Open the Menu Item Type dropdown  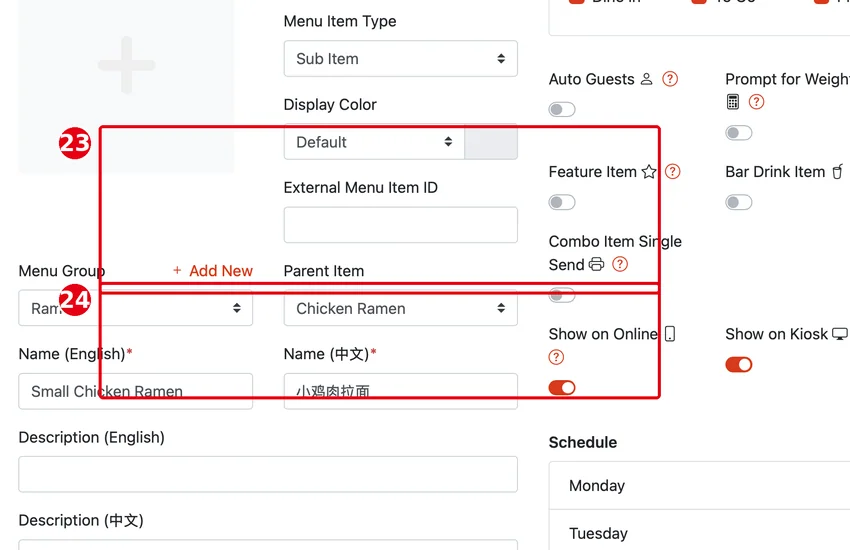click(401, 59)
